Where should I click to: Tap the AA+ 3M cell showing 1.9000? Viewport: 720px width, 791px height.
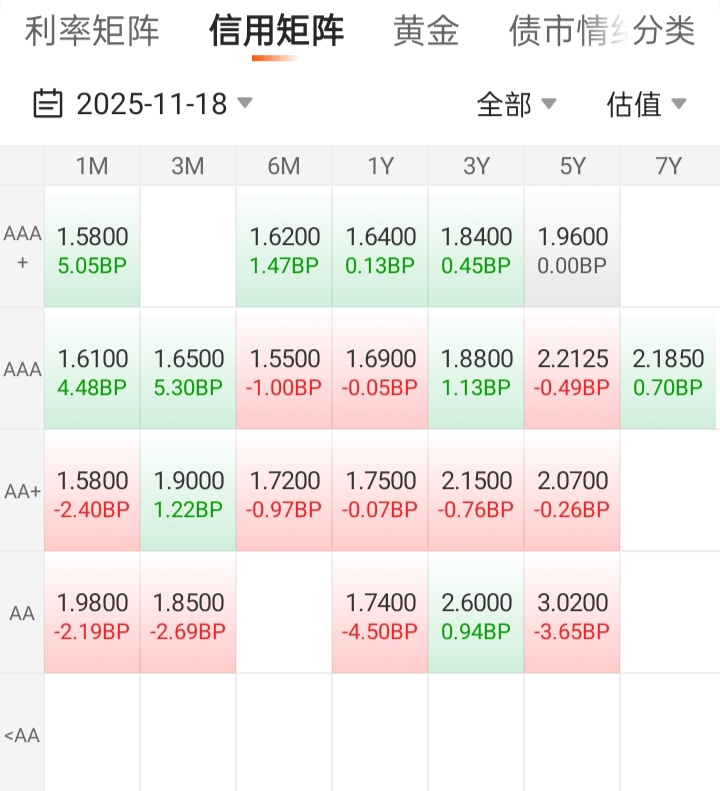(x=188, y=492)
